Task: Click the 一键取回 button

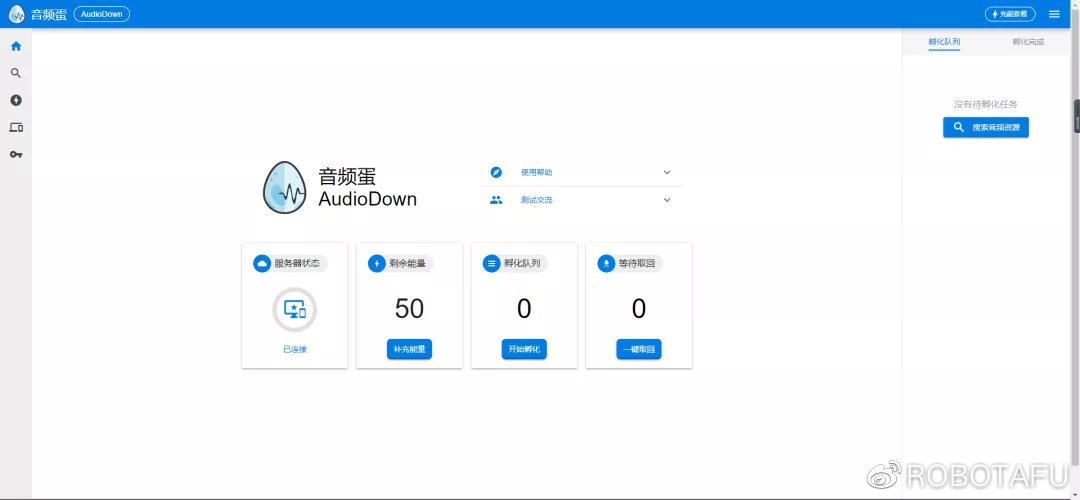Action: pos(638,349)
